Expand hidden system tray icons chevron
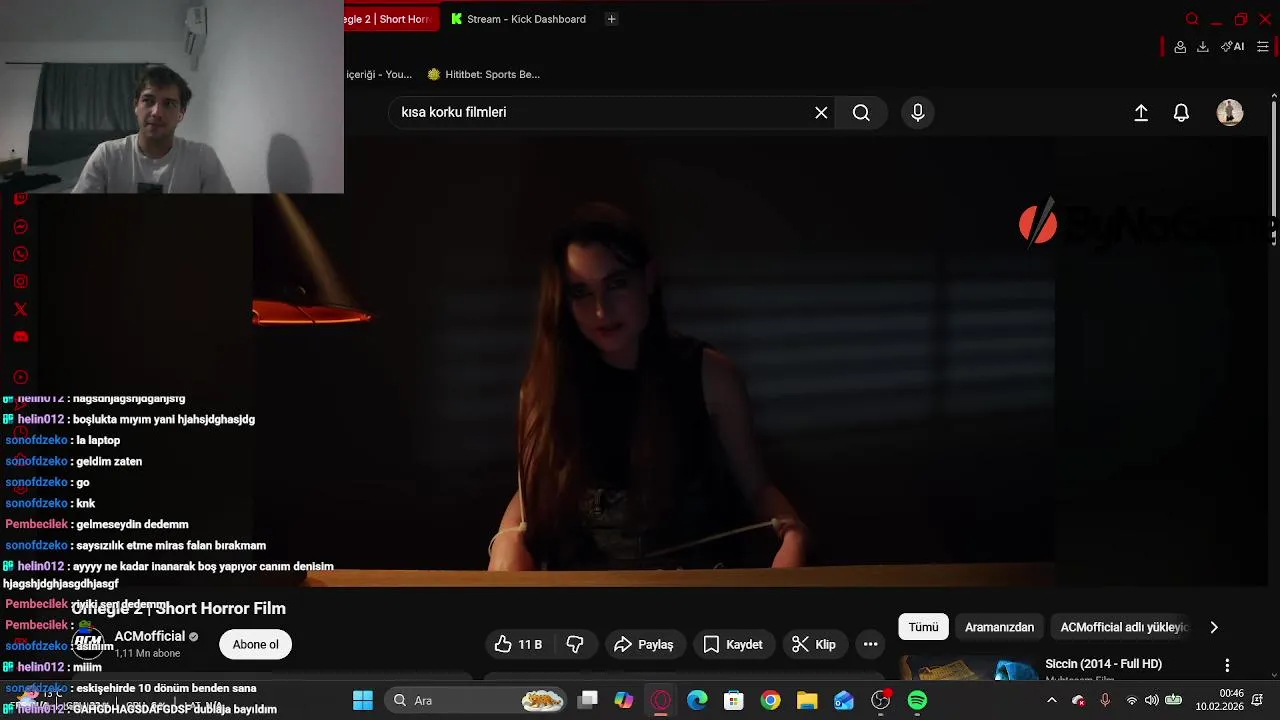1280x720 pixels. click(1051, 700)
